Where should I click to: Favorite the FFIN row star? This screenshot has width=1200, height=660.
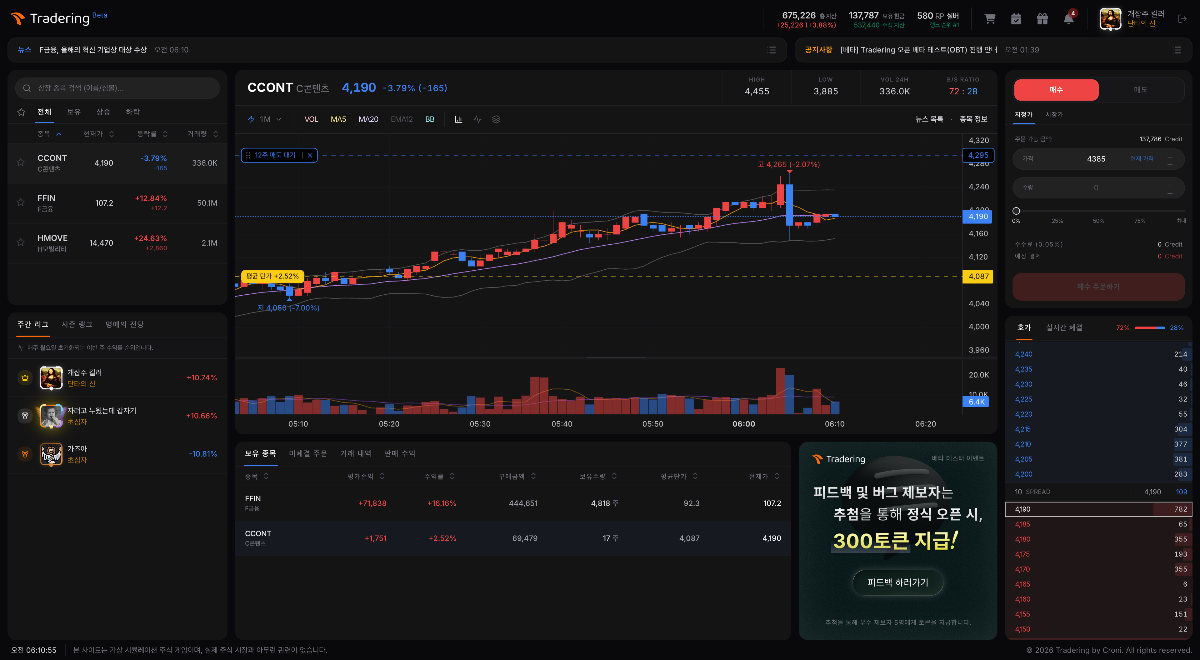click(21, 202)
